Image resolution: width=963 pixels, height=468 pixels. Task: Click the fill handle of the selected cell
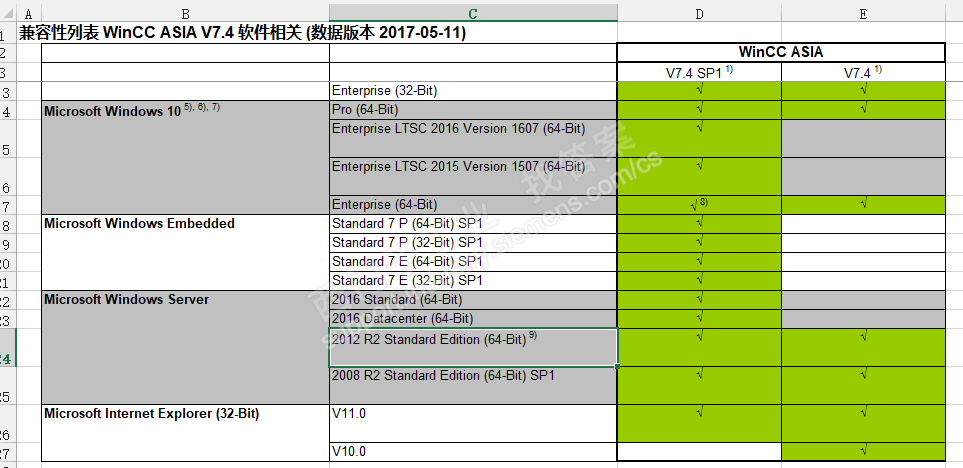[617, 366]
